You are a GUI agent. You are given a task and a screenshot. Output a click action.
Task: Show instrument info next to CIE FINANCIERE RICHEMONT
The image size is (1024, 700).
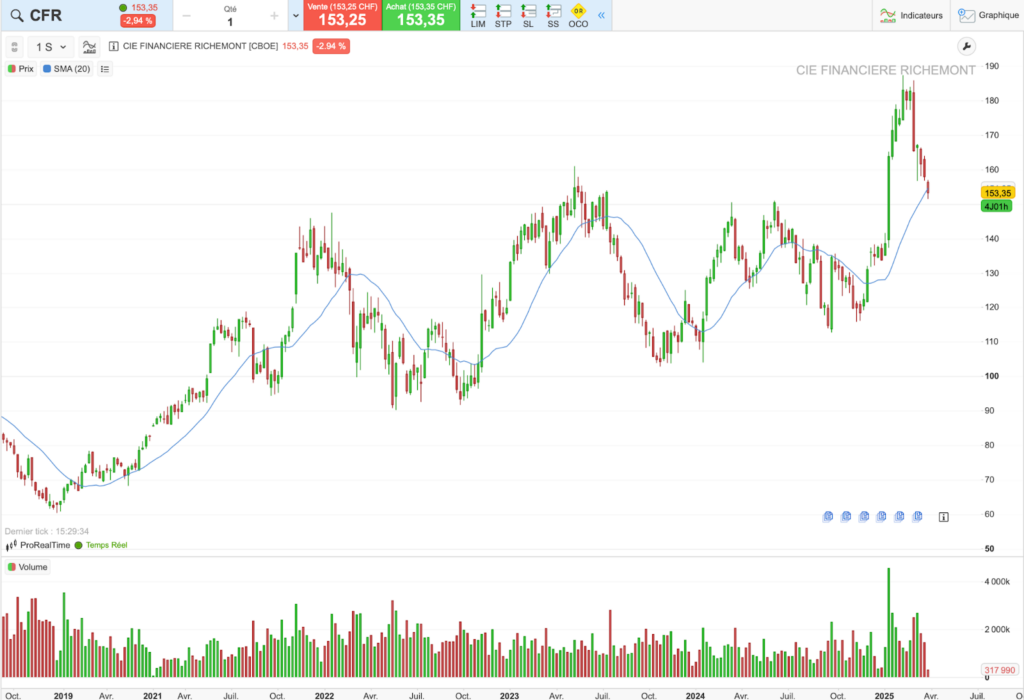tap(114, 46)
